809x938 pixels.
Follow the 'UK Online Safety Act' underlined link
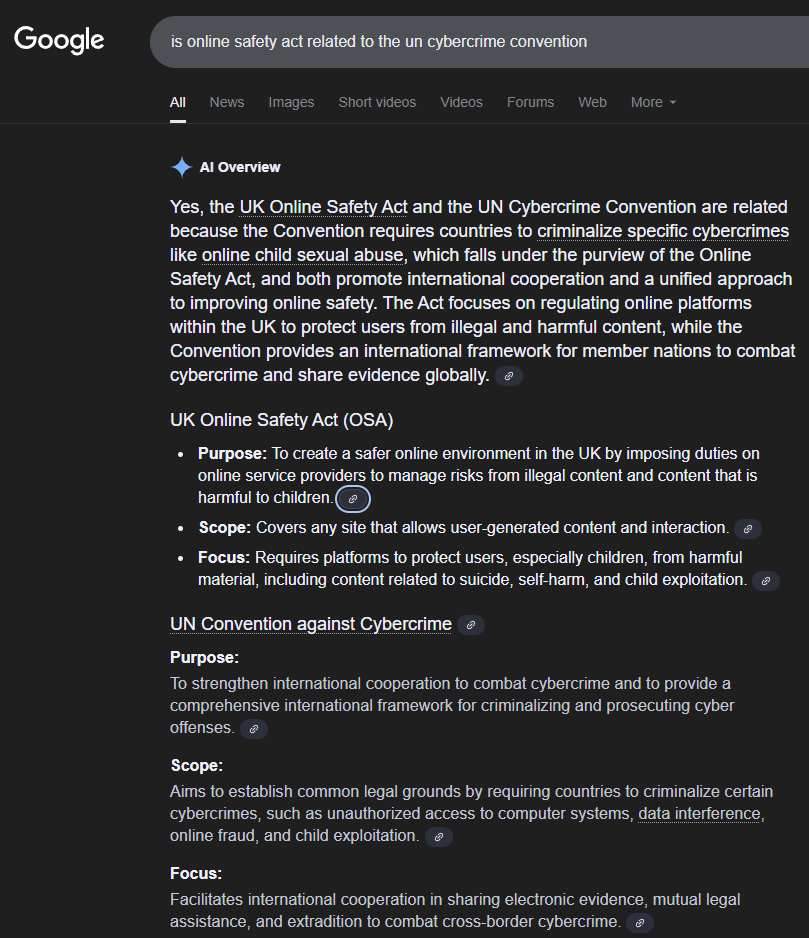pos(323,207)
